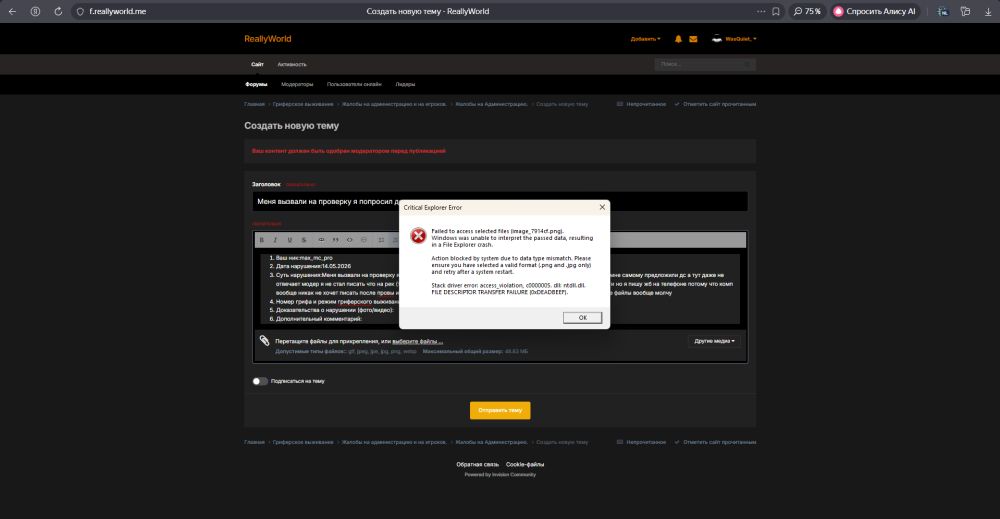Click the Yandex account icon near back arrow
1000x519 pixels.
click(35, 11)
